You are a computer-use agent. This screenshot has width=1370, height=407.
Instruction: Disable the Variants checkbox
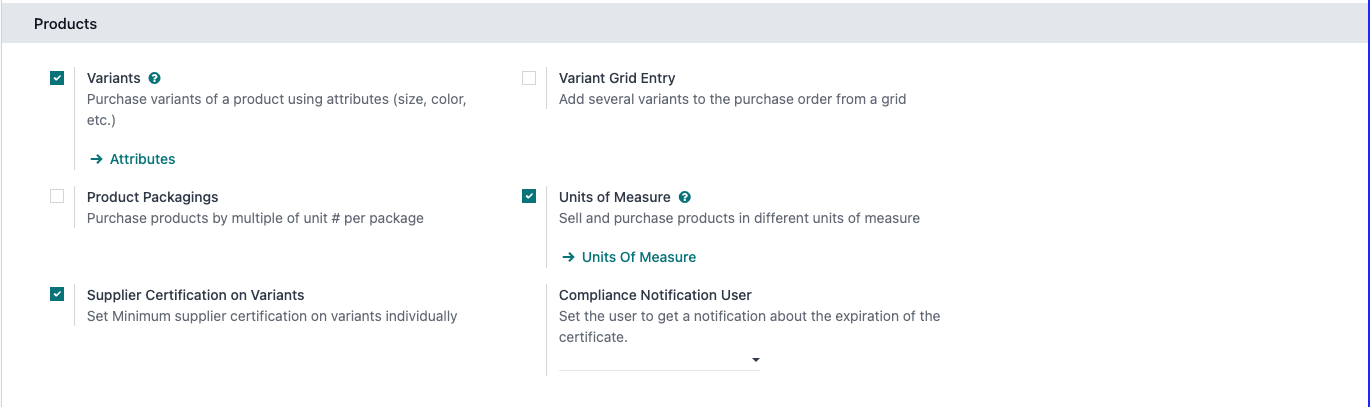(x=57, y=78)
